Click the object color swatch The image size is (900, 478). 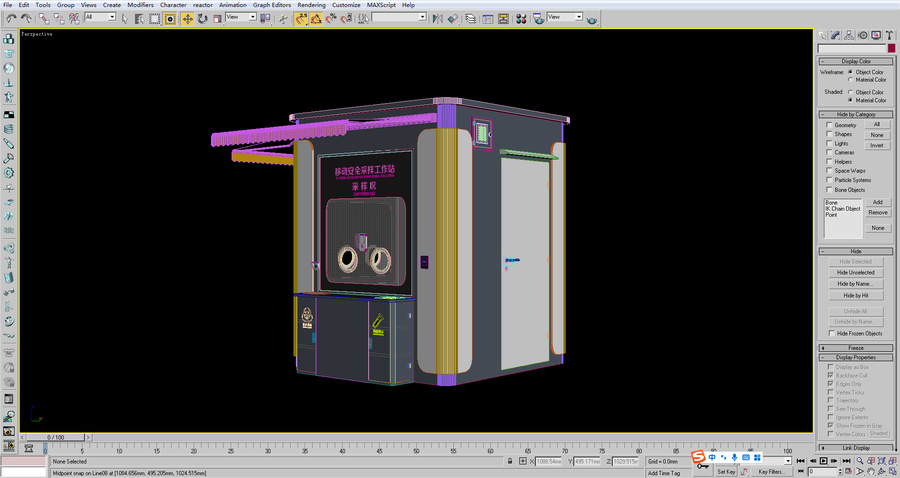pyautogui.click(x=891, y=48)
